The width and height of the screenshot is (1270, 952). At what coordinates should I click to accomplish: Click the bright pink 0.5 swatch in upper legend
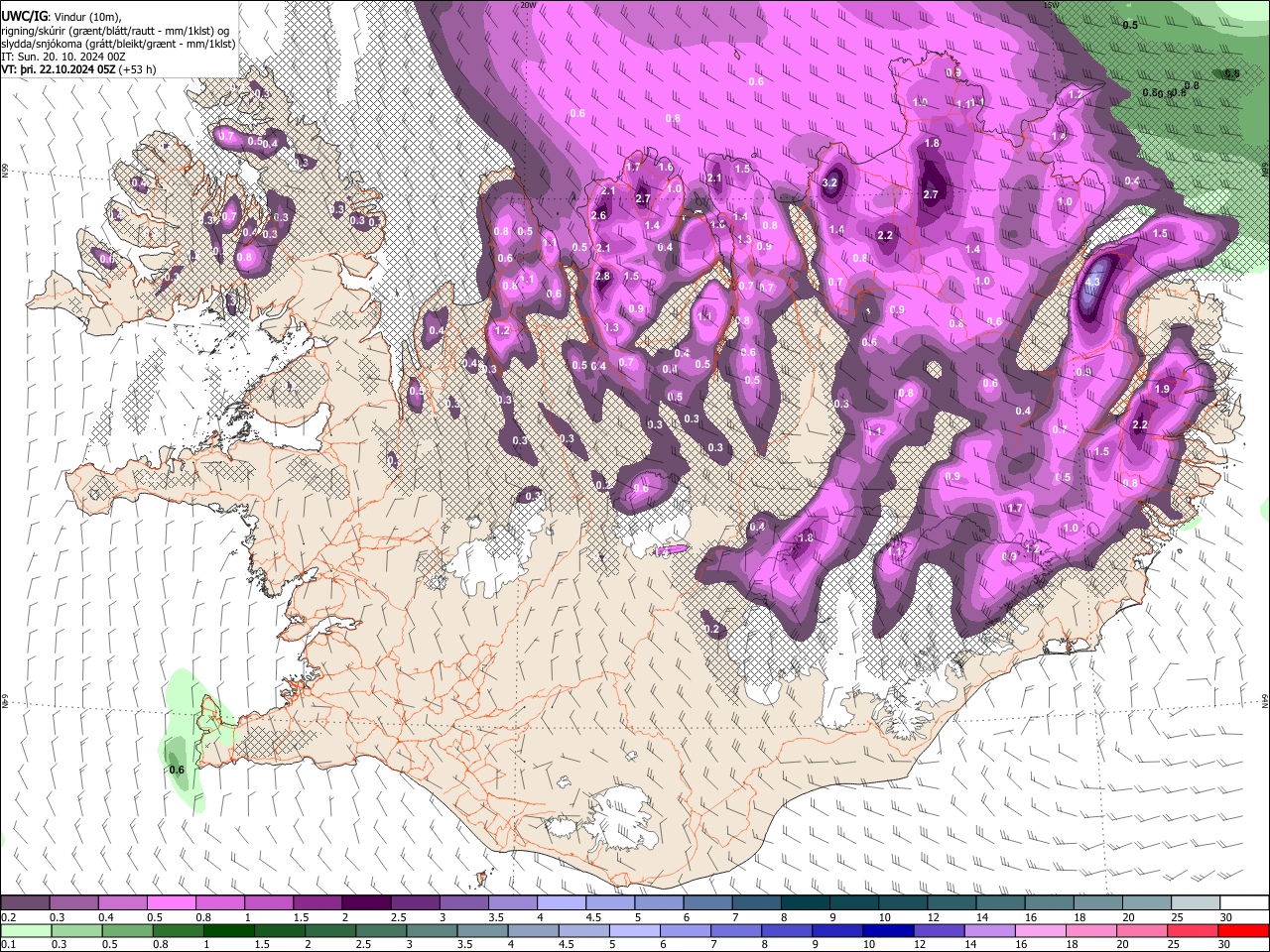171,903
